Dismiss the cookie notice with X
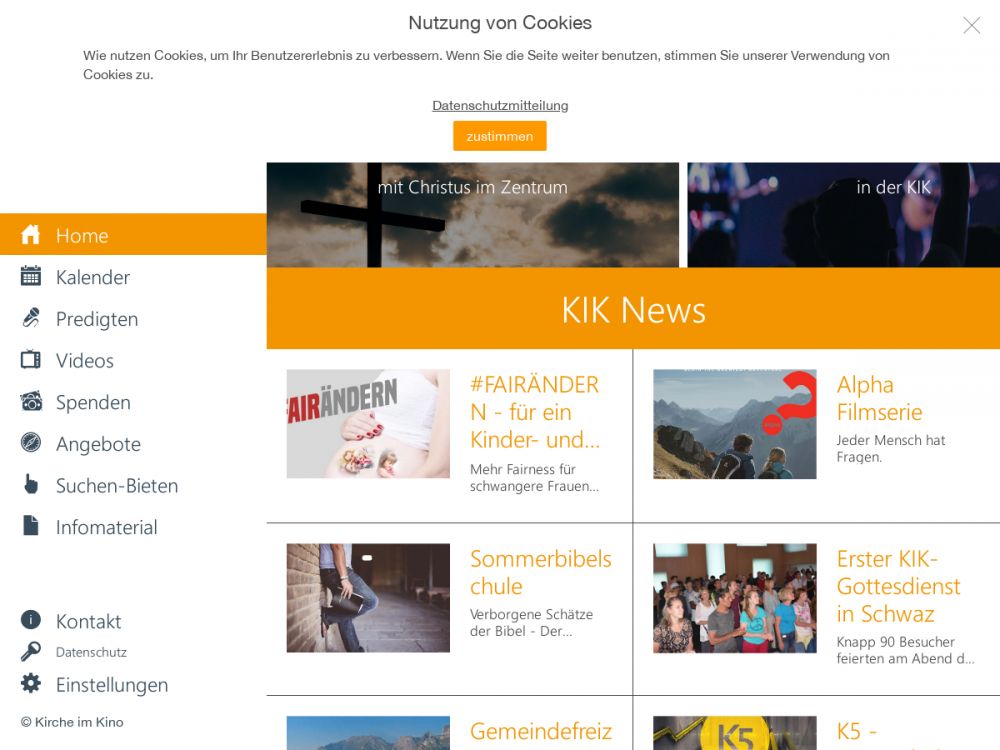 pos(971,26)
